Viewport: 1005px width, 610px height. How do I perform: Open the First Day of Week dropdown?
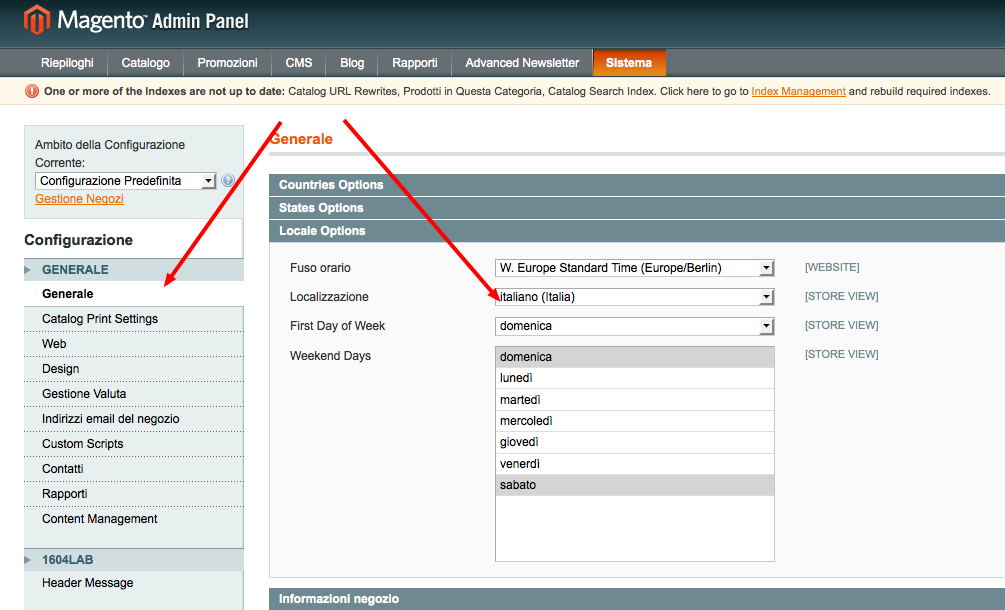(635, 326)
